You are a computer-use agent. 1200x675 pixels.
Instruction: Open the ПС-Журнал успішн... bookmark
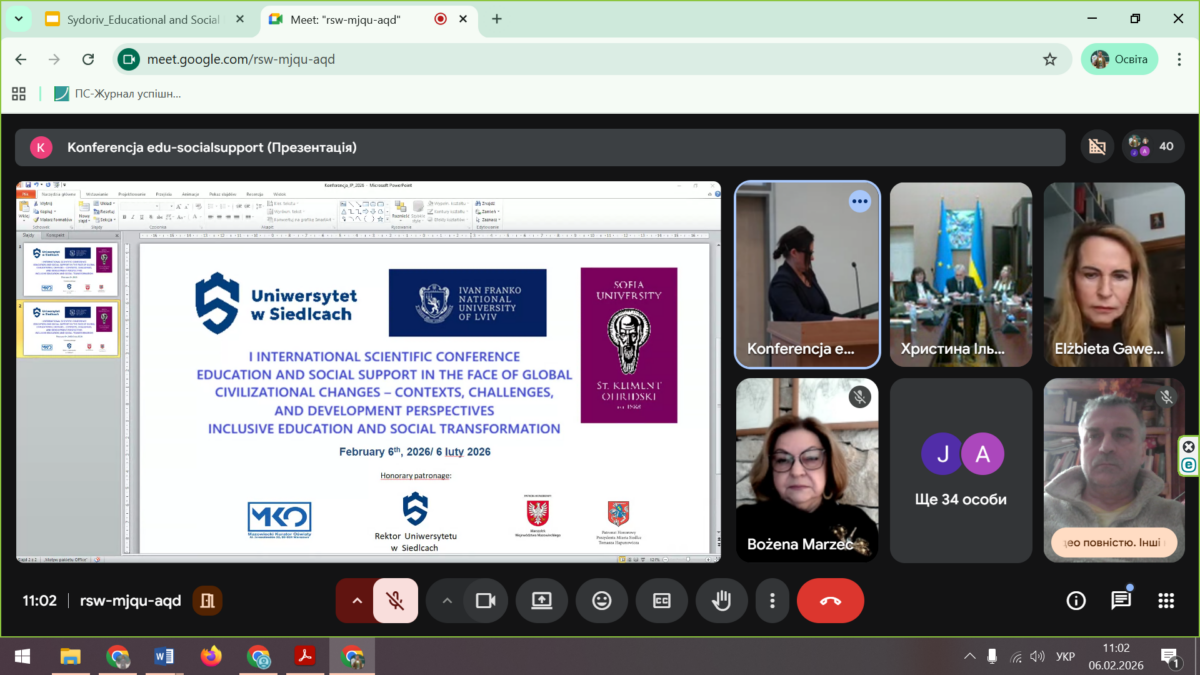coord(117,93)
